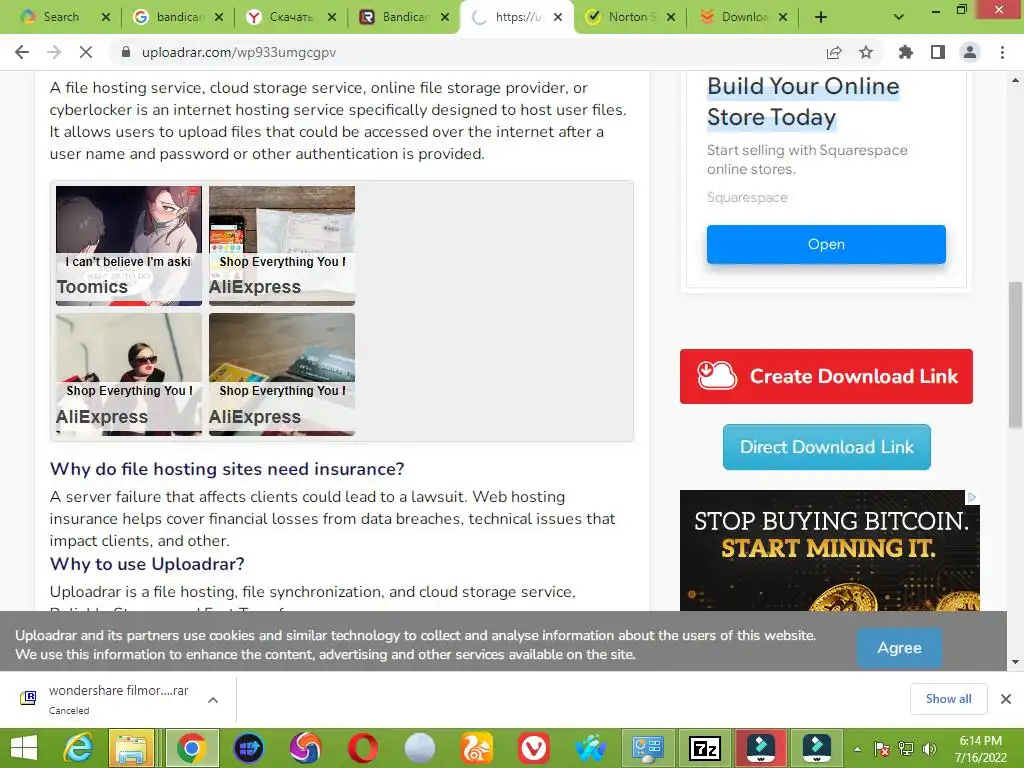Agree to the cookie notice
1024x768 pixels.
(899, 647)
